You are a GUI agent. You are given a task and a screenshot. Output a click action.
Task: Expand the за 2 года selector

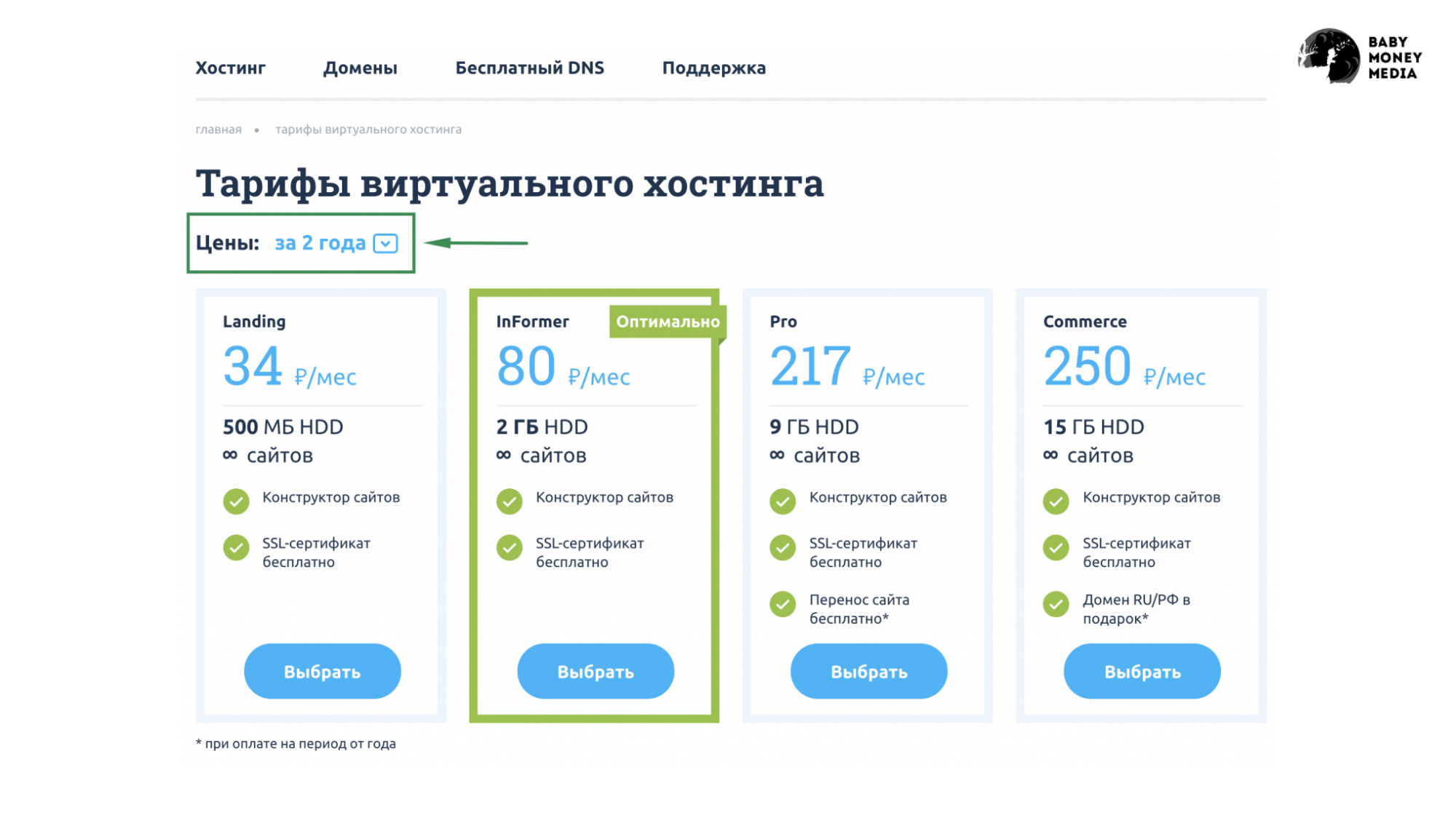(319, 243)
